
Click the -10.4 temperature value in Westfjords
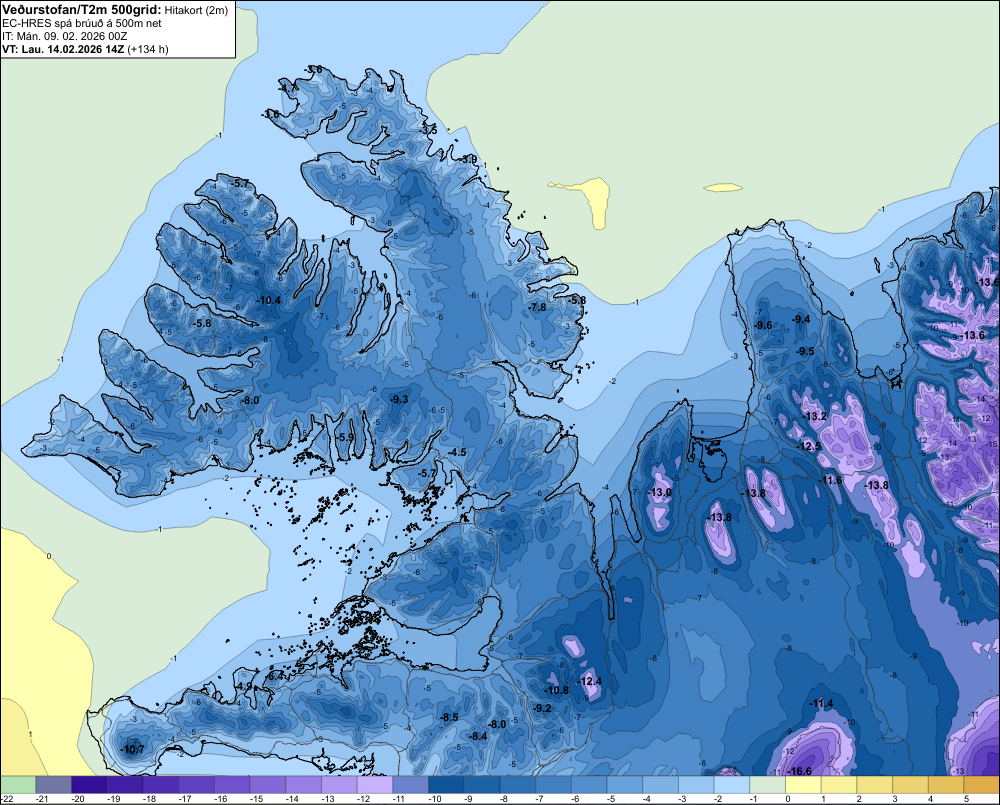point(268,300)
